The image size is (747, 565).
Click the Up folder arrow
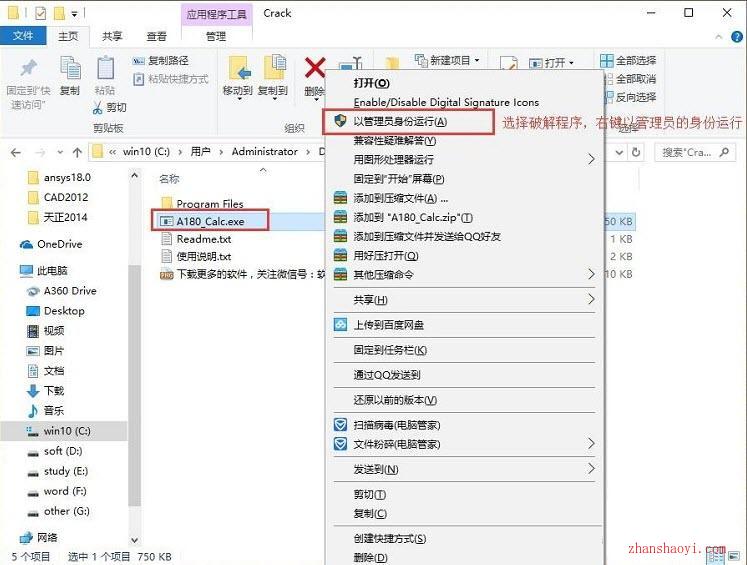77,152
